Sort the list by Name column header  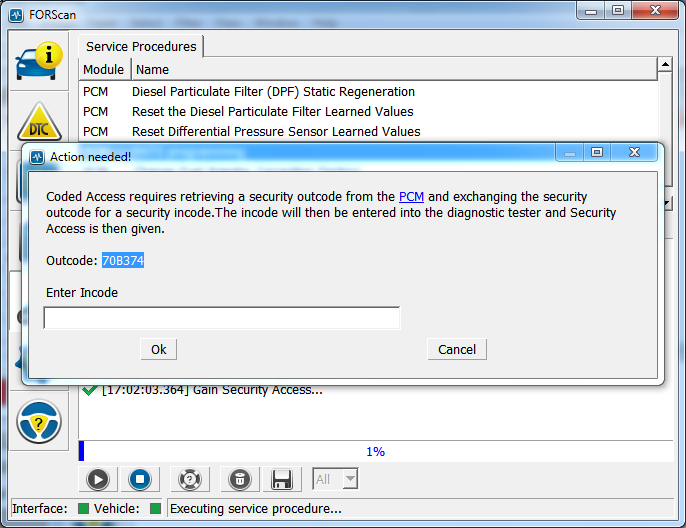[x=152, y=70]
